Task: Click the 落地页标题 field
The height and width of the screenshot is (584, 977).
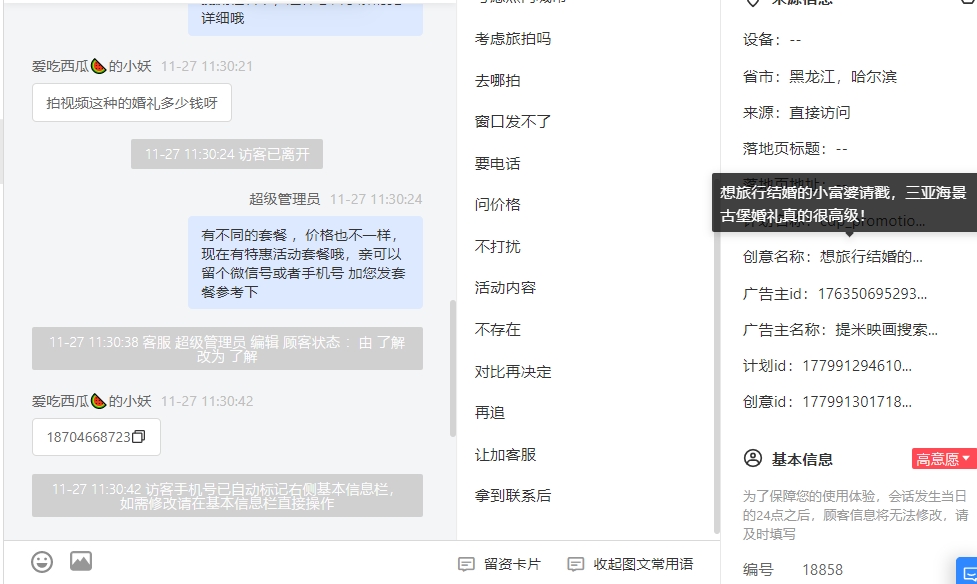Action: point(795,149)
